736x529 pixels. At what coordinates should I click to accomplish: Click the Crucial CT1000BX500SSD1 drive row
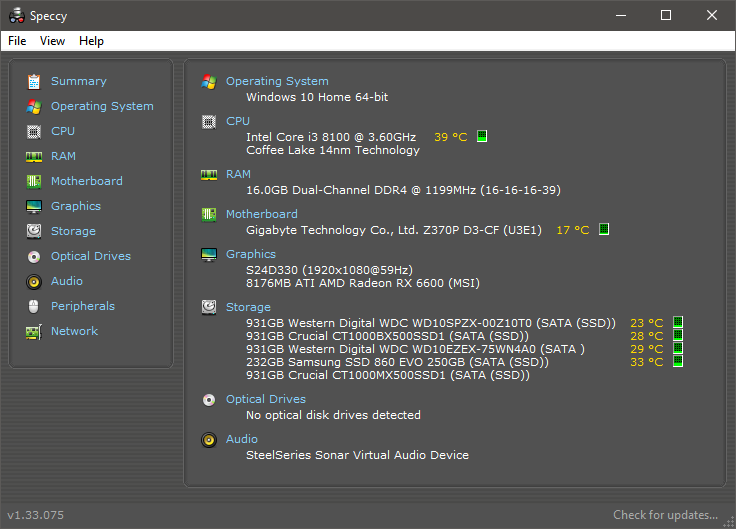pyautogui.click(x=387, y=336)
